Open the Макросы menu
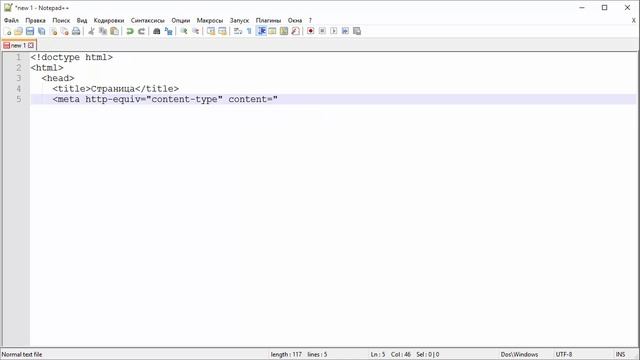640x360 pixels. (210, 20)
